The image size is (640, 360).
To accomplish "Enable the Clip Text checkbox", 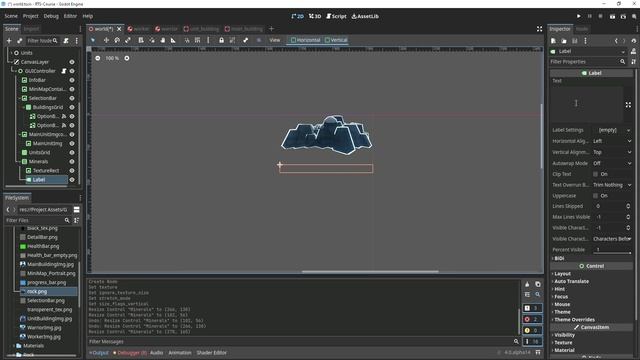I will [596, 174].
